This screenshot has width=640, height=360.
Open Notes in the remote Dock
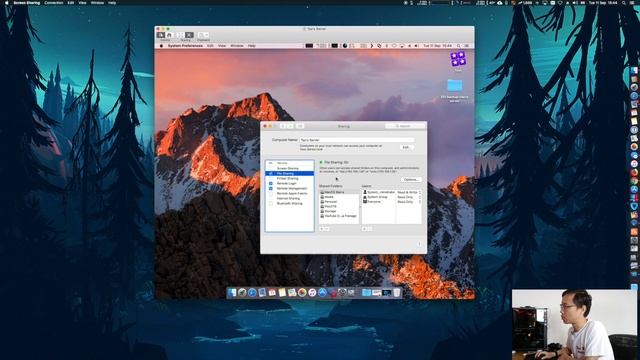[x=282, y=293]
